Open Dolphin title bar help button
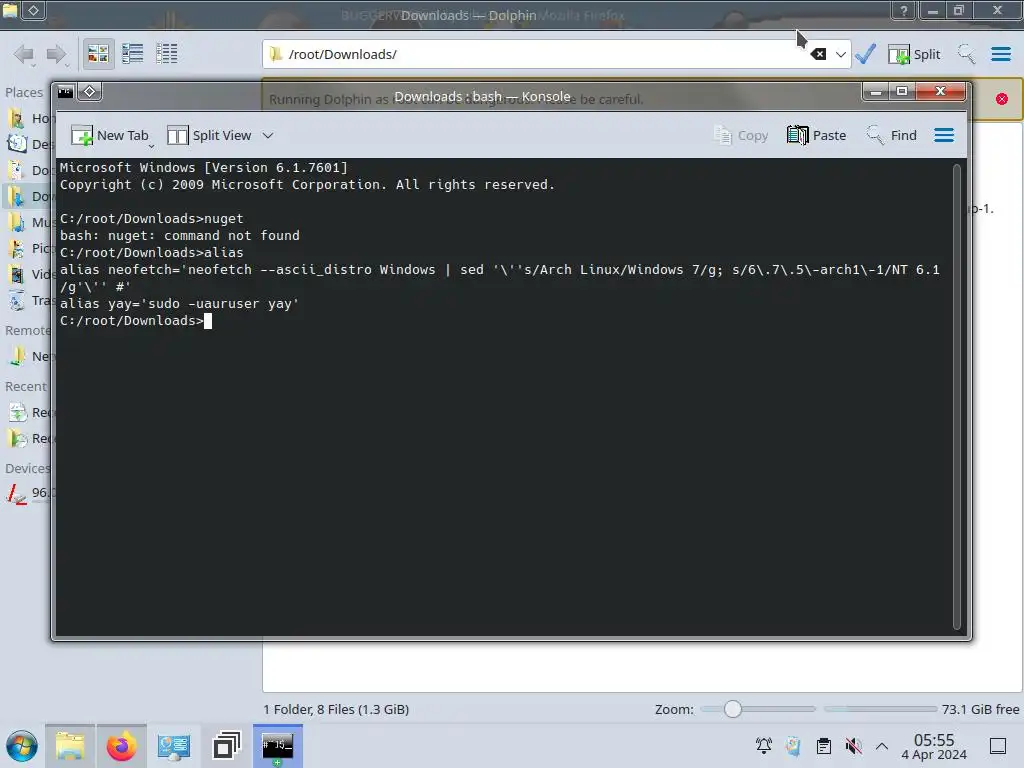 pos(904,10)
